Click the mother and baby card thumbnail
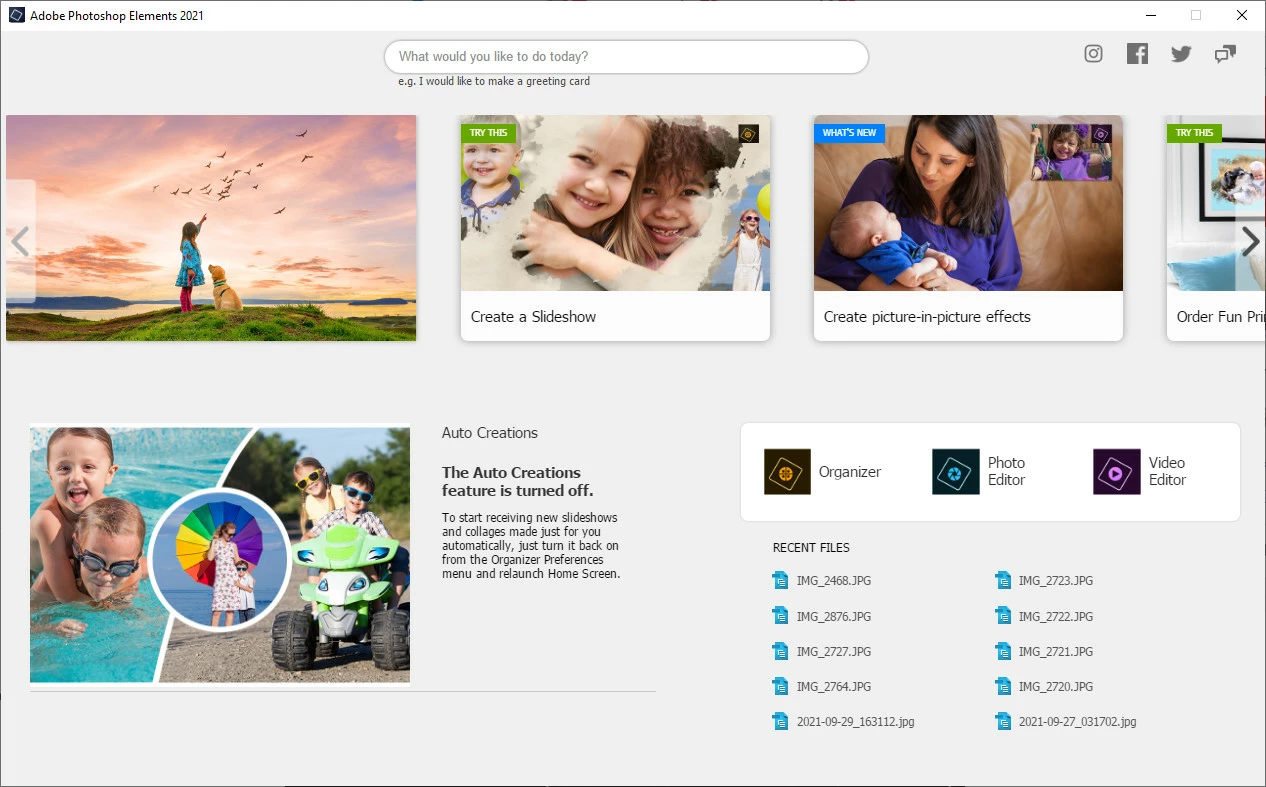This screenshot has width=1266, height=787. pos(968,203)
